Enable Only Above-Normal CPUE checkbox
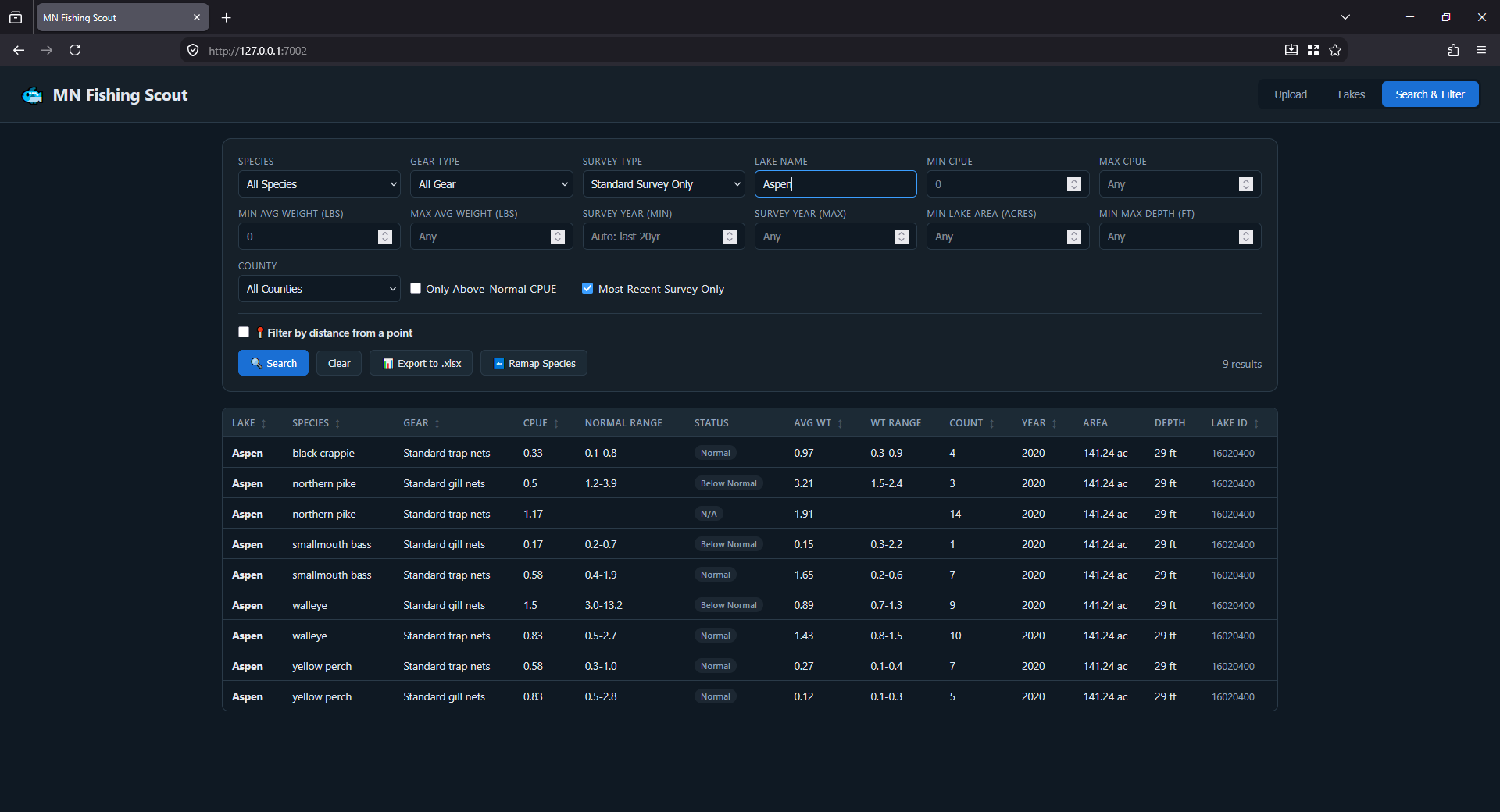The image size is (1500, 812). [416, 288]
